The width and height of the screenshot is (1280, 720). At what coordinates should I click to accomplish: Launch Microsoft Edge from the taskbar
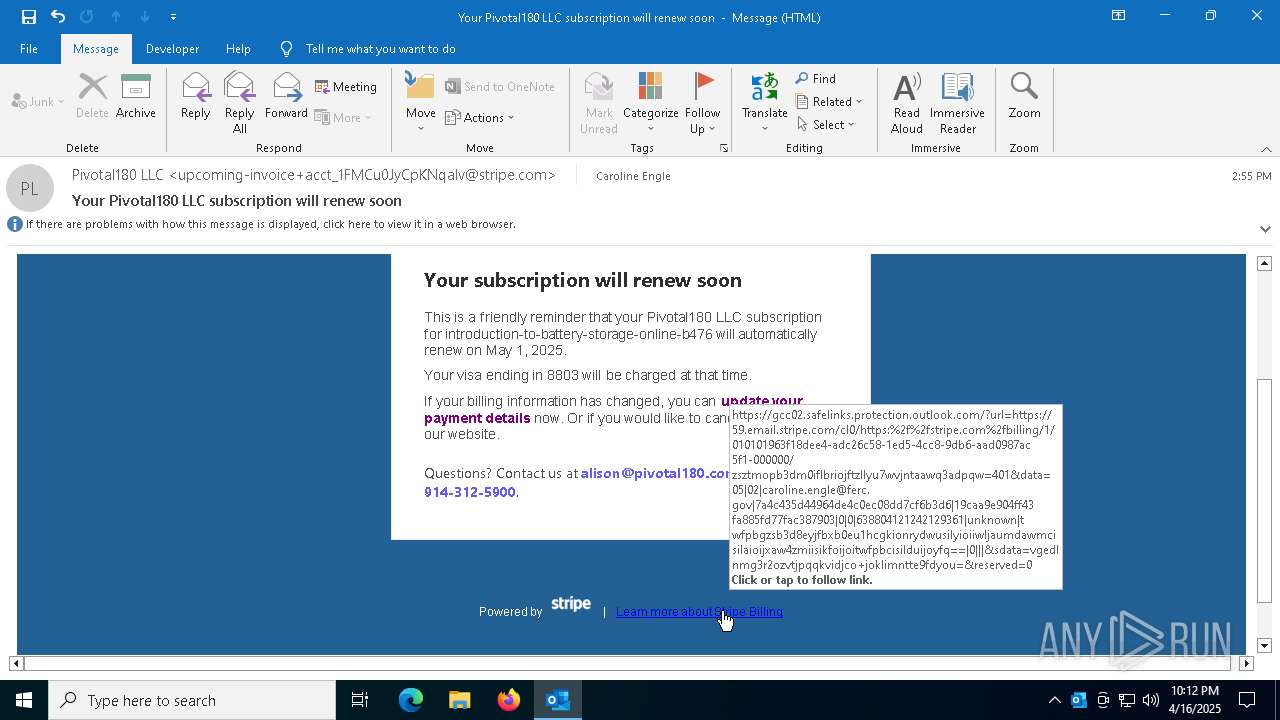pyautogui.click(x=411, y=700)
